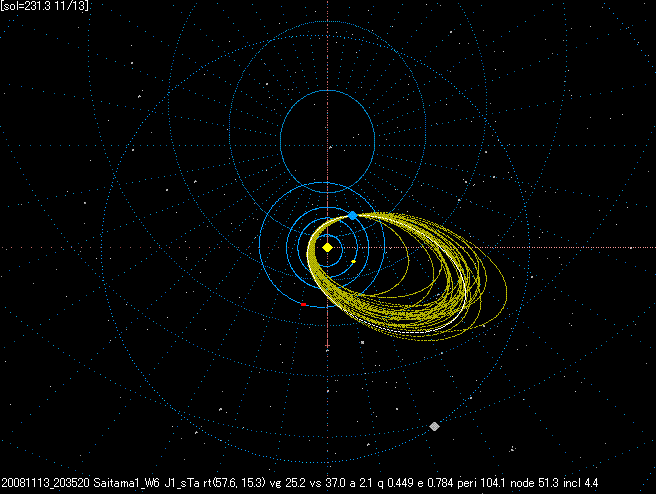Viewport: 656px width, 494px height.
Task: Click the vs 37.0 velocity value
Action: [x=328, y=483]
